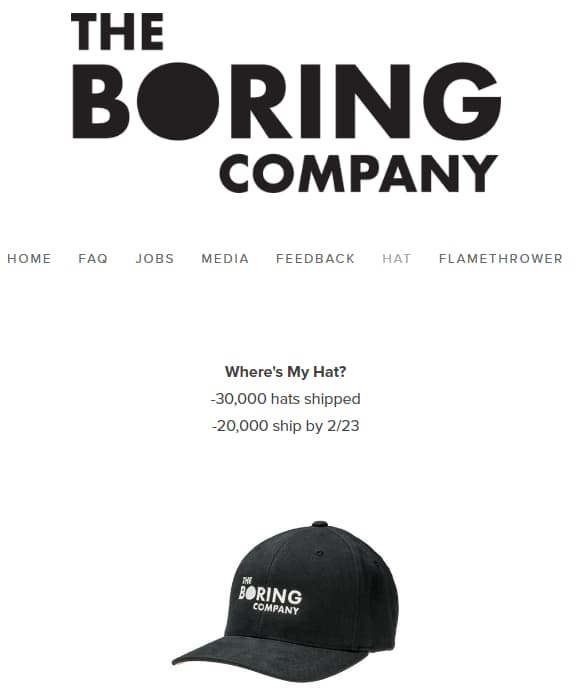Click the 20,000 ship by 2/23 line
Image resolution: width=576 pixels, height=688 pixels.
point(286,426)
